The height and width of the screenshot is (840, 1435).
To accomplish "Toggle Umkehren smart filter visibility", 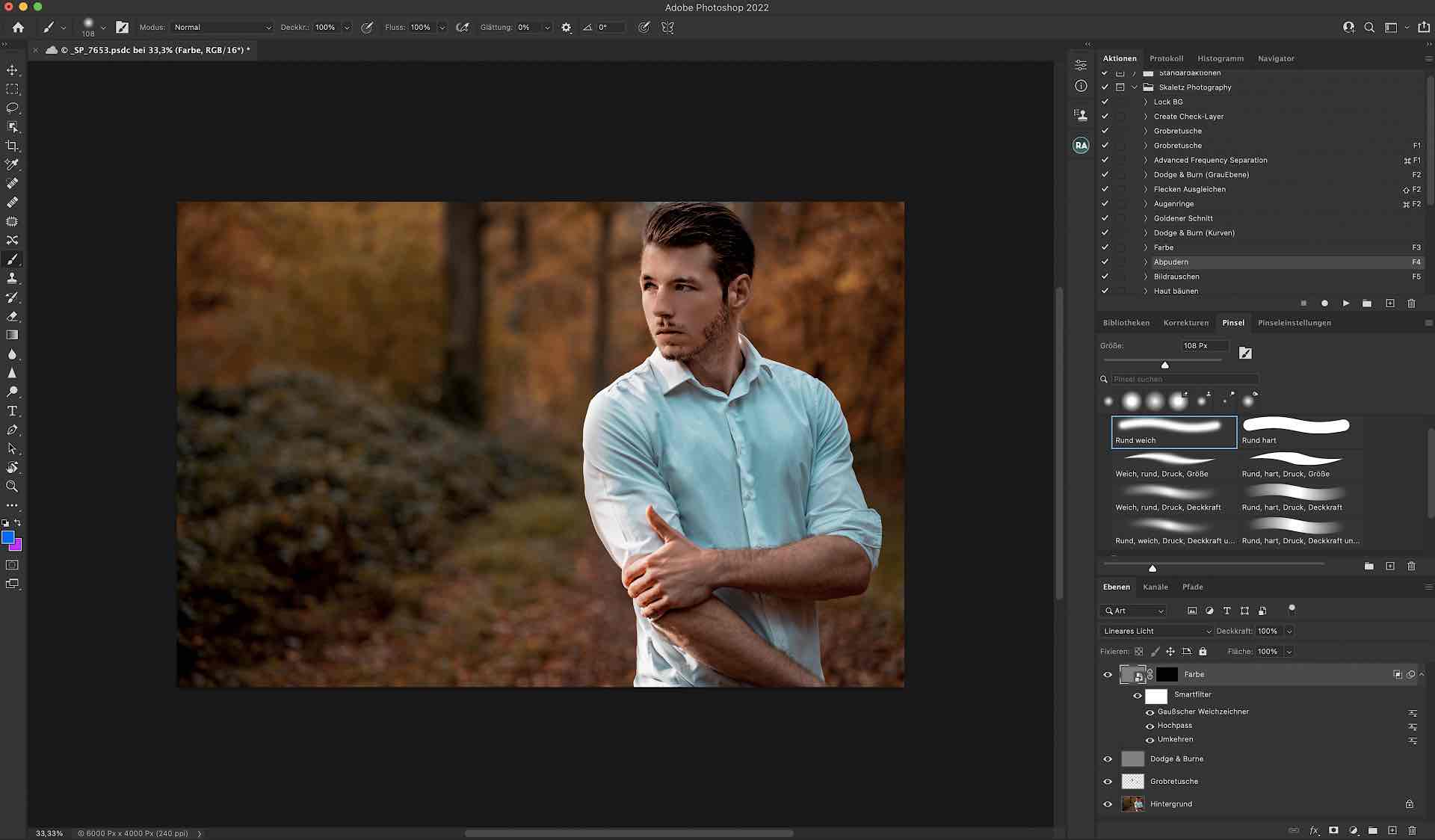I will pyautogui.click(x=1150, y=740).
